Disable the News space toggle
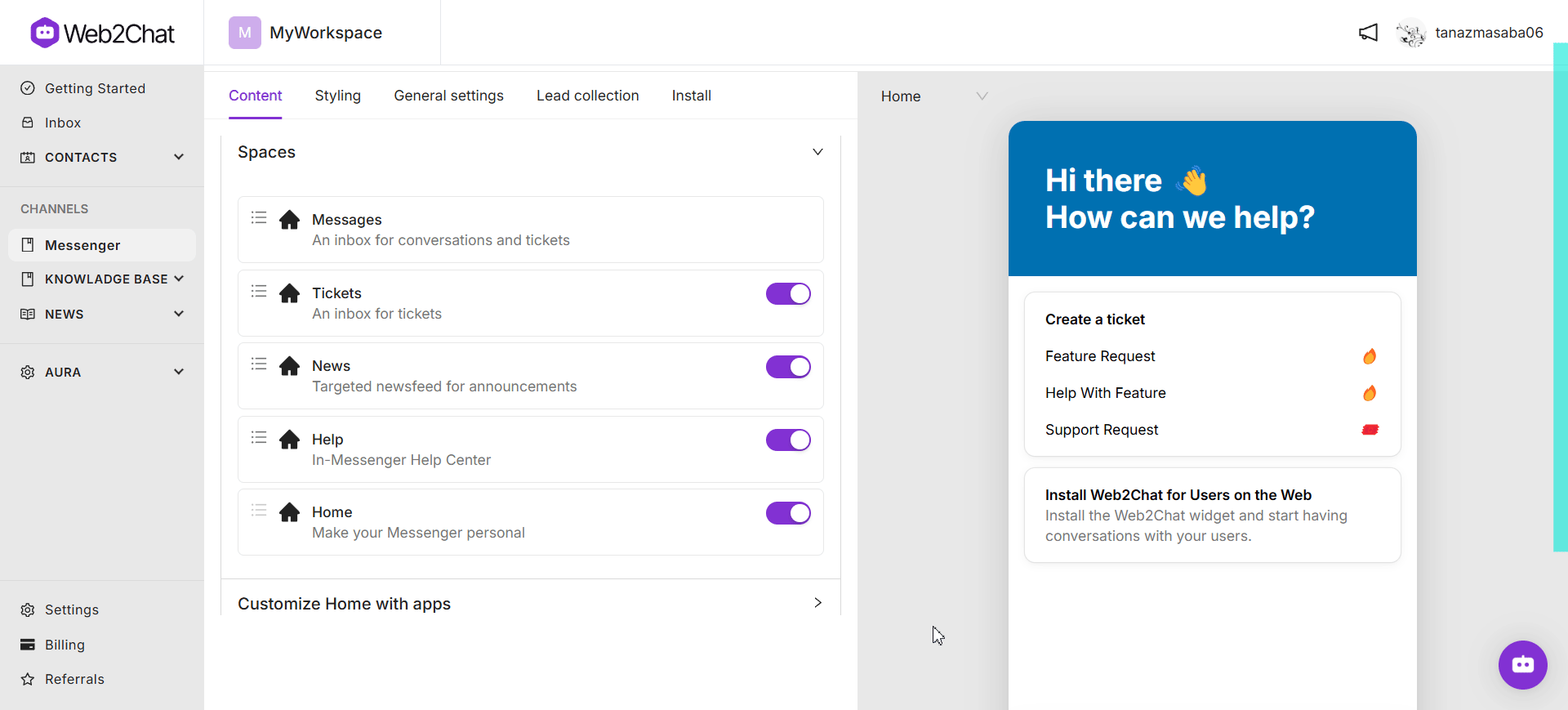The height and width of the screenshot is (710, 1568). point(788,367)
